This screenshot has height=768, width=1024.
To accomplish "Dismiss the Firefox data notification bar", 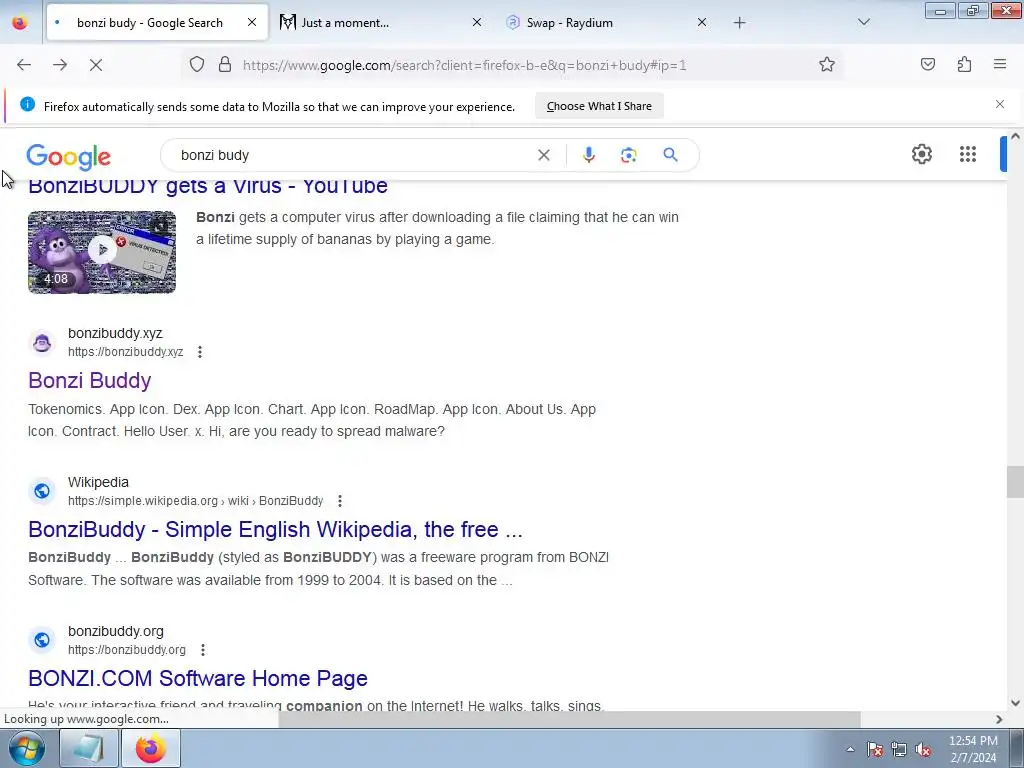I will point(1000,104).
